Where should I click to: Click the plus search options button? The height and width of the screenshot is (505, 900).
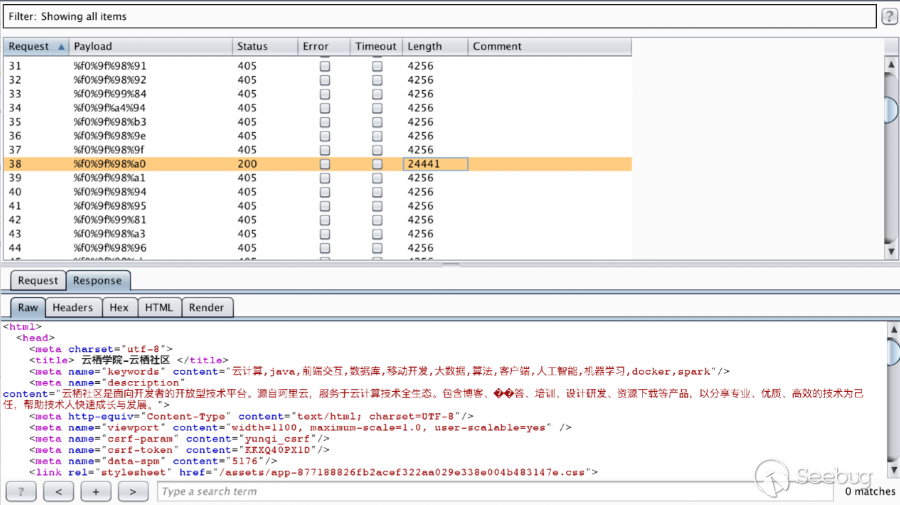[x=96, y=492]
